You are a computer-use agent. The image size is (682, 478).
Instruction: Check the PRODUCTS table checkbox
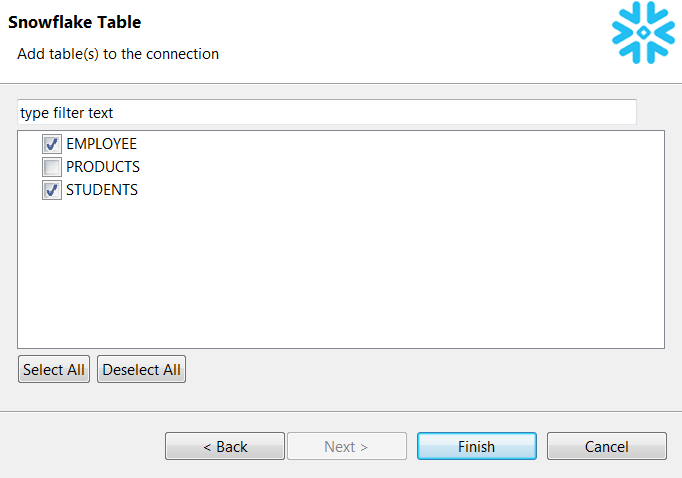coord(52,167)
